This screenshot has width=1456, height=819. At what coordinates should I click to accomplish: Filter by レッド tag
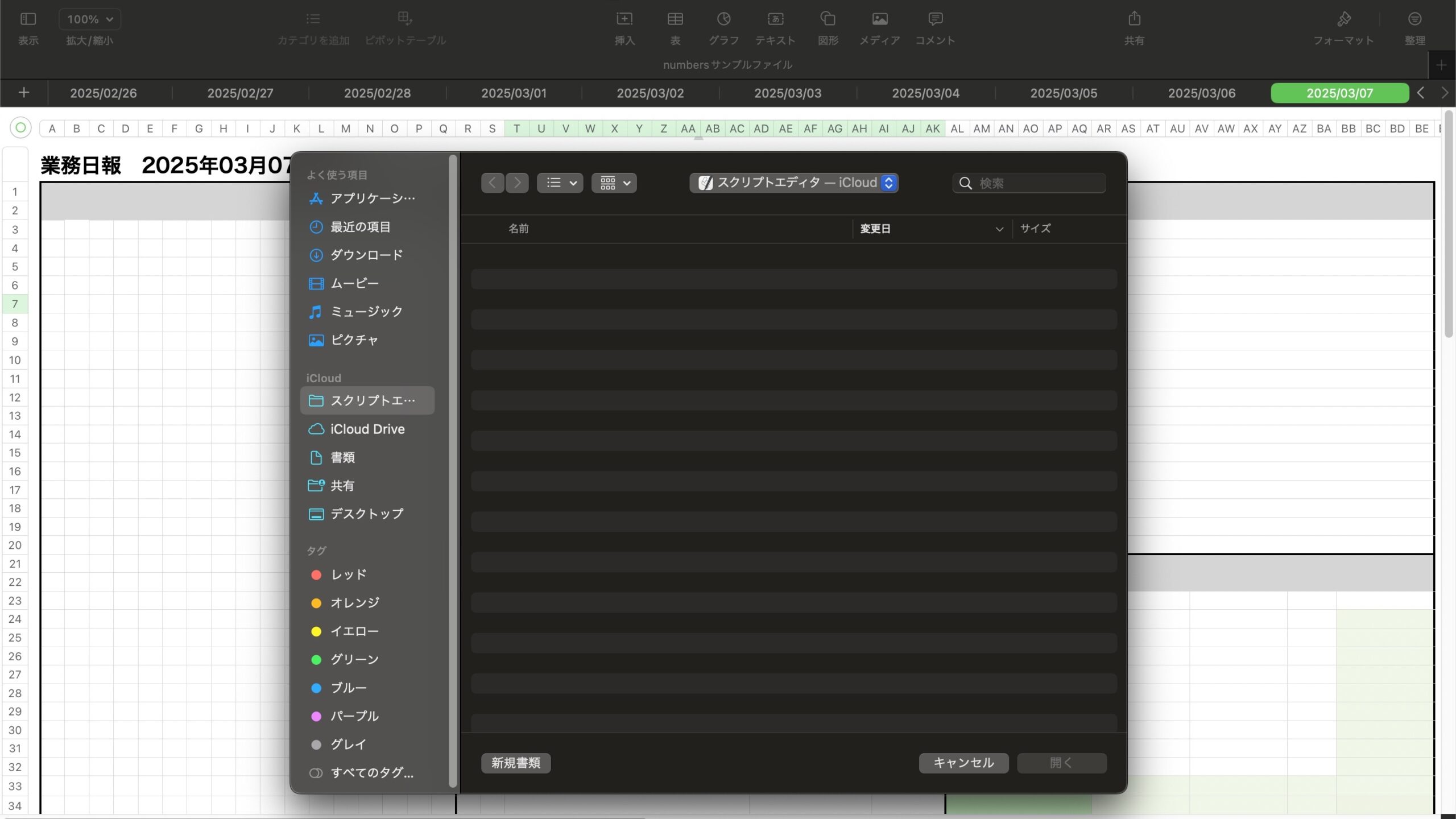pyautogui.click(x=367, y=574)
